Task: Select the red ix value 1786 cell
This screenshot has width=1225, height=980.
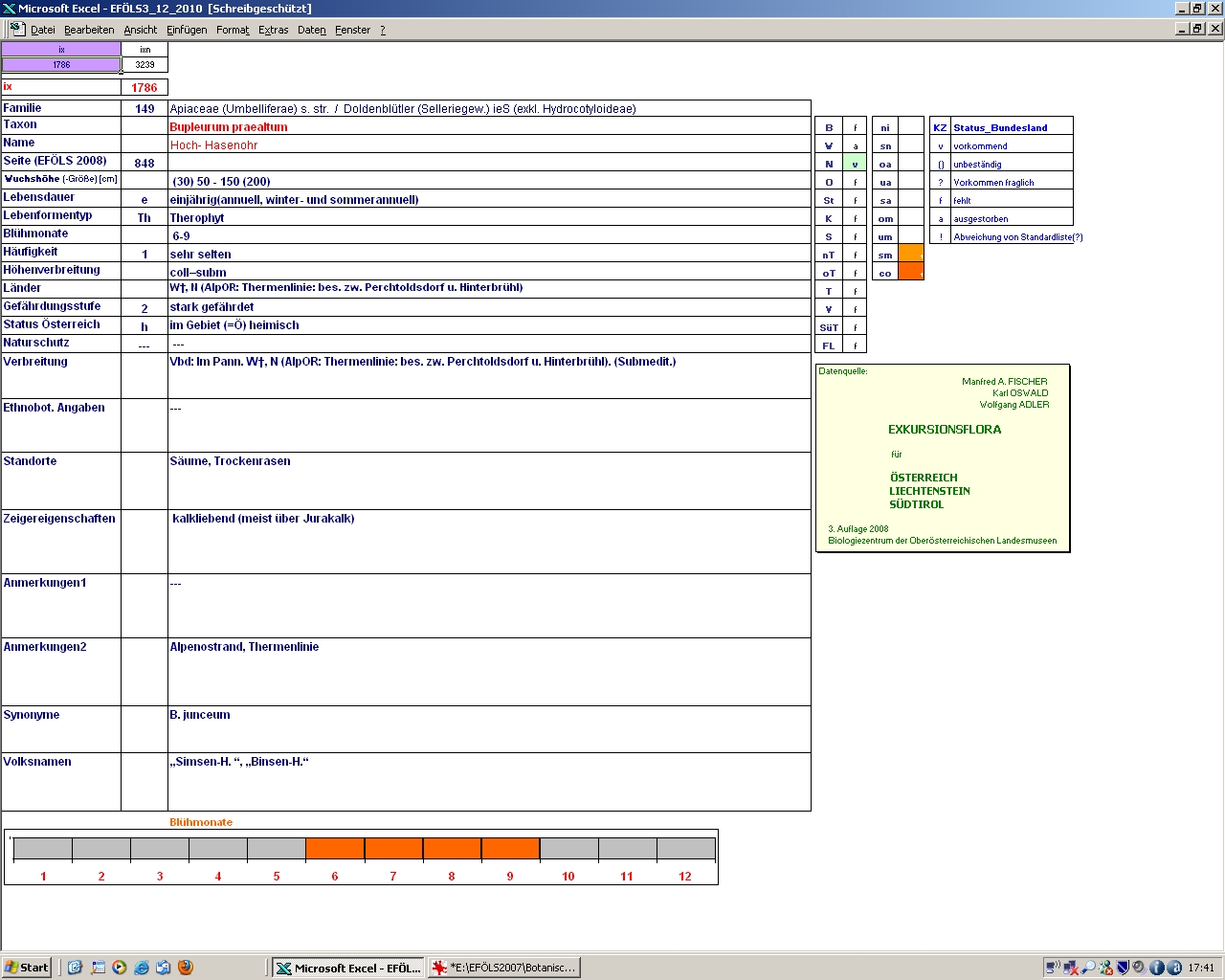Action: click(x=145, y=87)
